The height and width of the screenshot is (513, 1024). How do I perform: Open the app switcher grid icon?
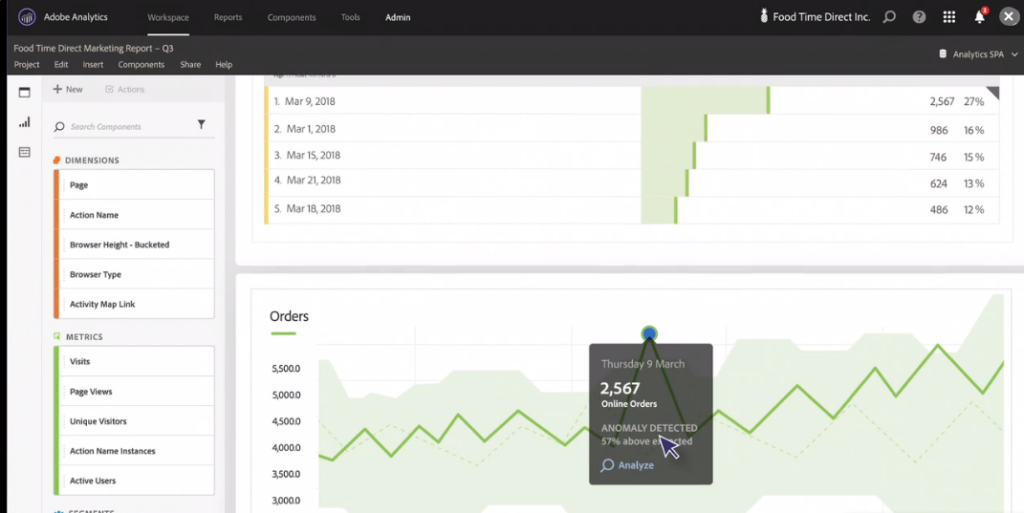click(x=949, y=17)
